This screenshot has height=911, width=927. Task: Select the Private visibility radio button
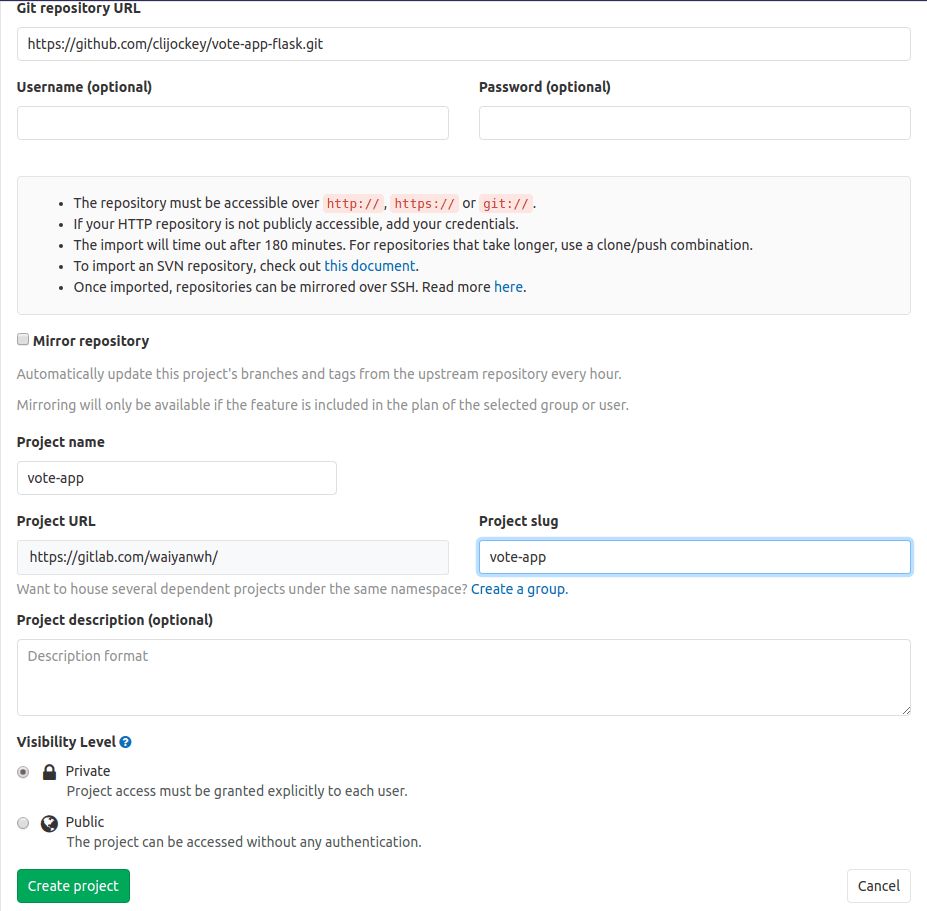(22, 771)
